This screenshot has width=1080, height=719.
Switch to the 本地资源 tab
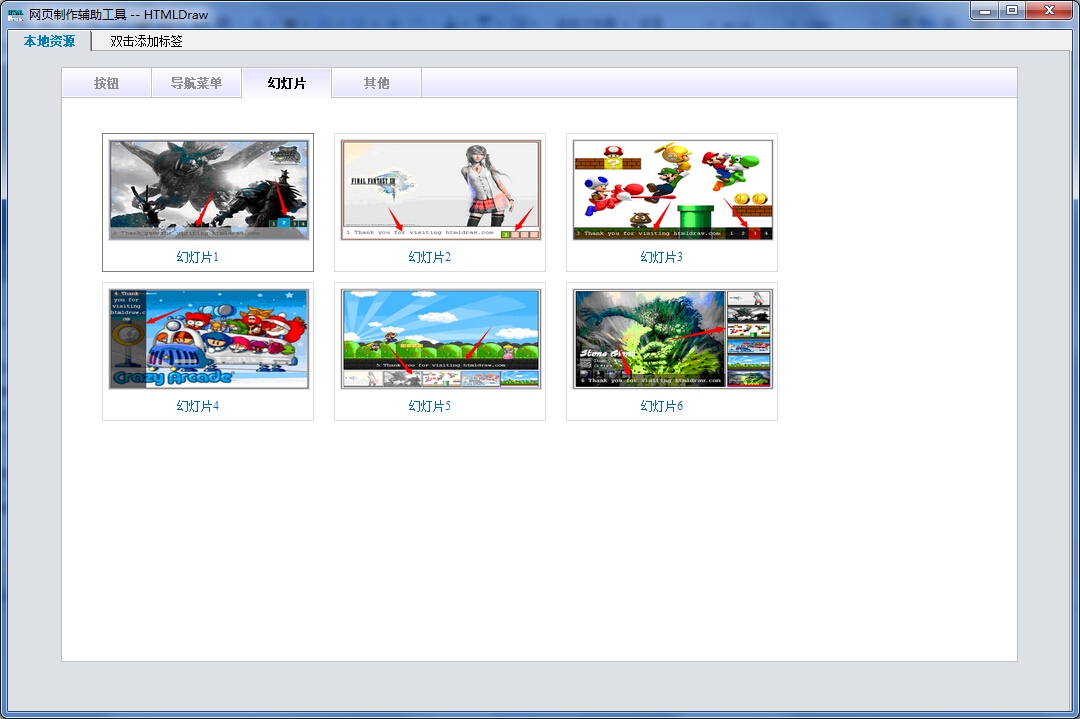click(x=49, y=41)
